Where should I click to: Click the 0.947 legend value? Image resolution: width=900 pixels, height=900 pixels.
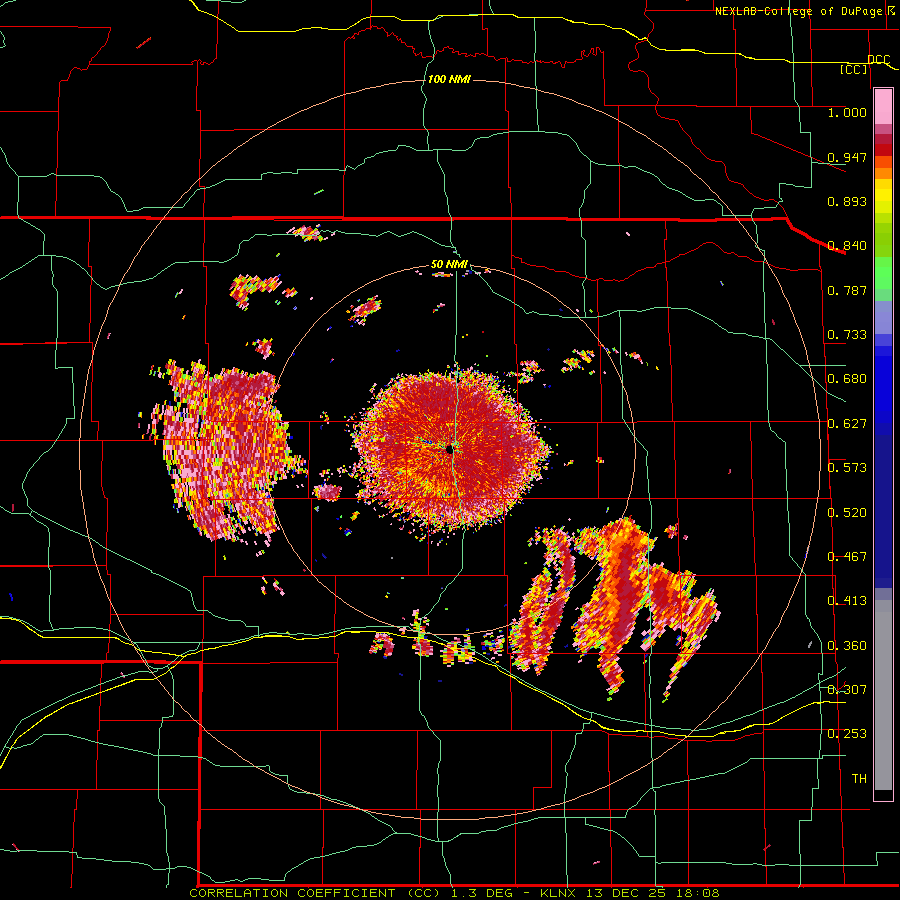[847, 157]
